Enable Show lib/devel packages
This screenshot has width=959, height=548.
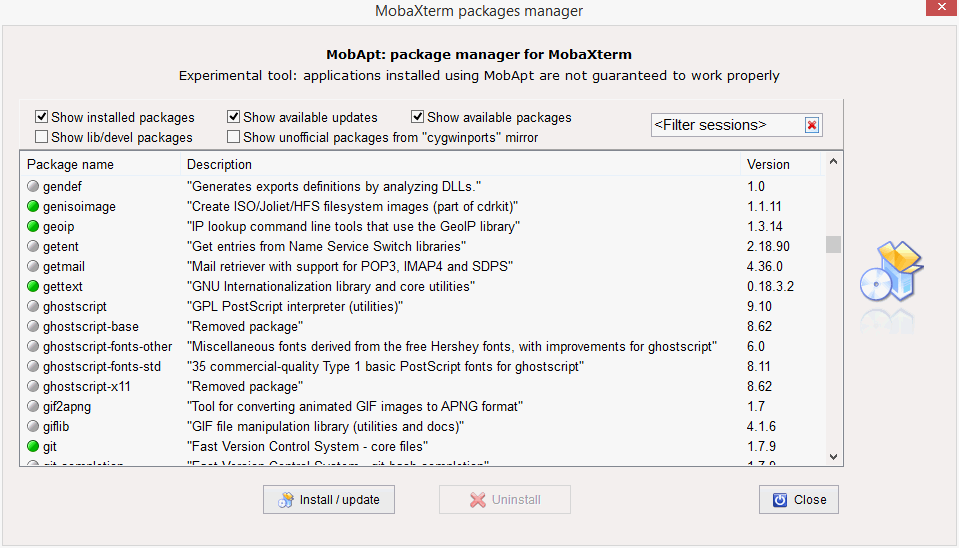click(x=42, y=137)
